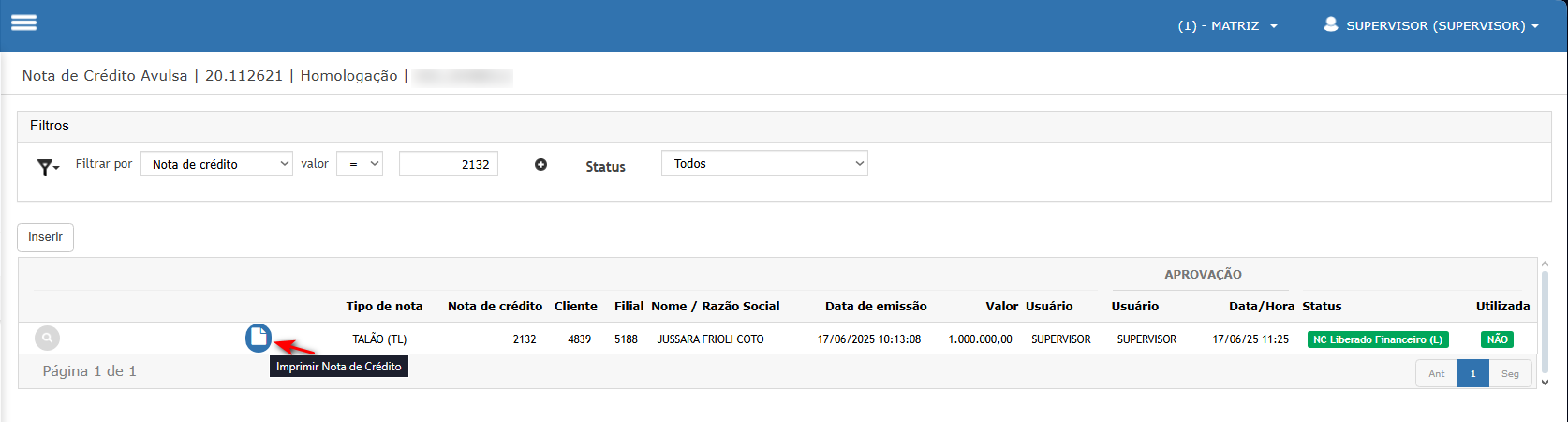Open the Status Todos dropdown
This screenshot has height=422, width=1568.
click(764, 163)
